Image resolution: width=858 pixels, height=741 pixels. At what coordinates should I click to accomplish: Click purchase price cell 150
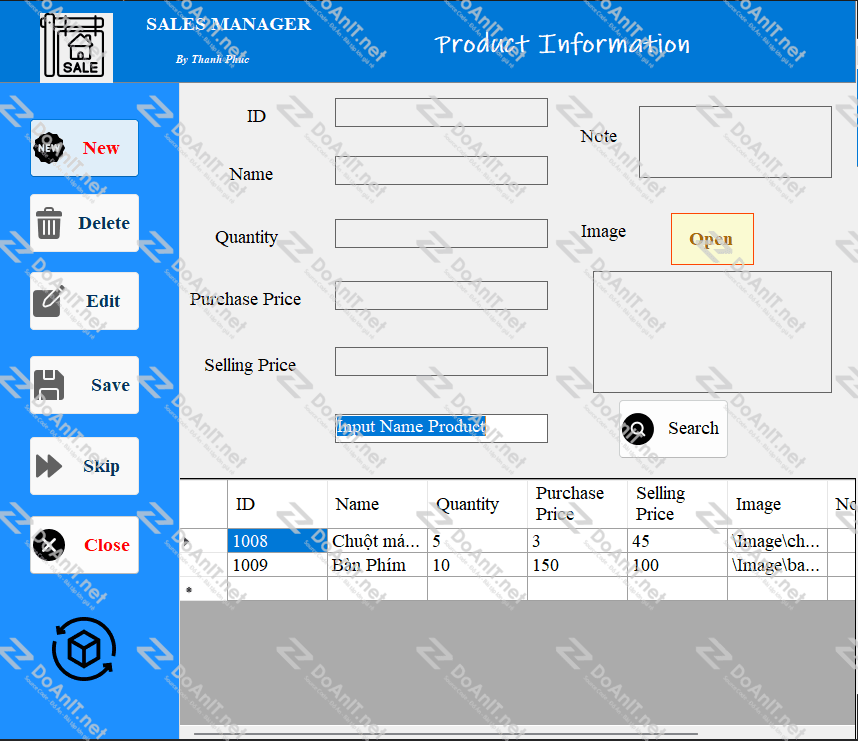pos(577,565)
